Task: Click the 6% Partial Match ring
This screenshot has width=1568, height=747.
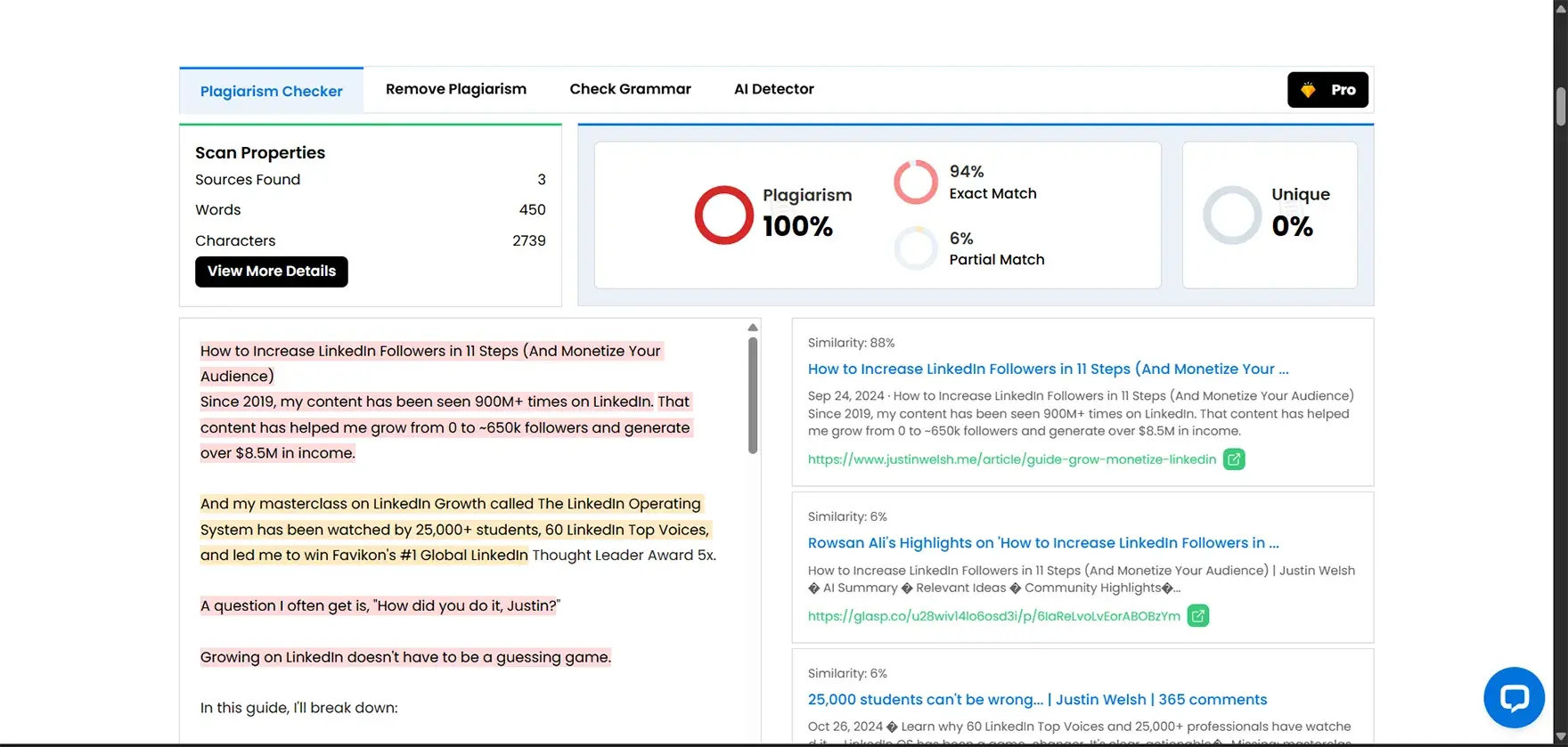Action: 916,248
